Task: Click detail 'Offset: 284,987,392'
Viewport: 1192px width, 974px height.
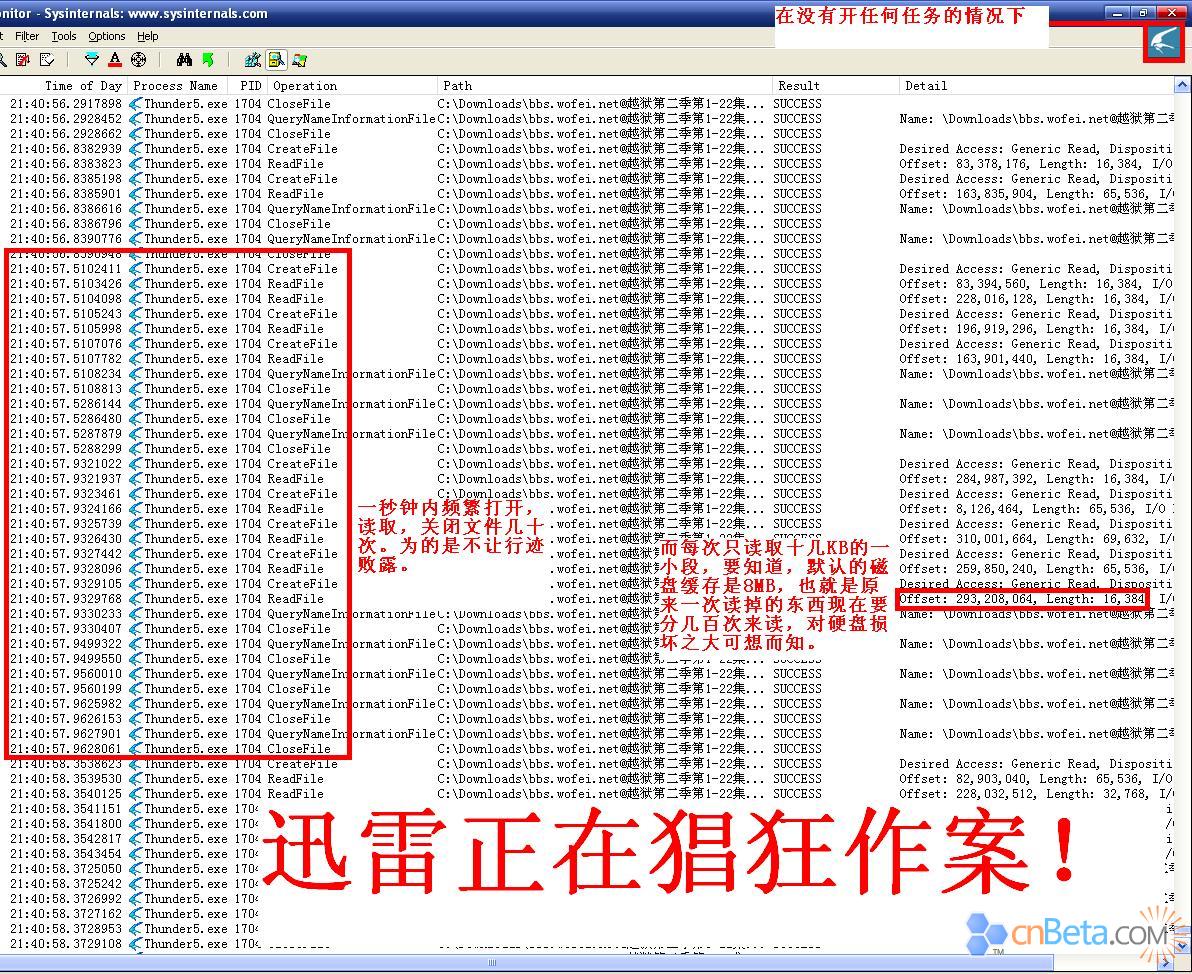Action: 967,479
